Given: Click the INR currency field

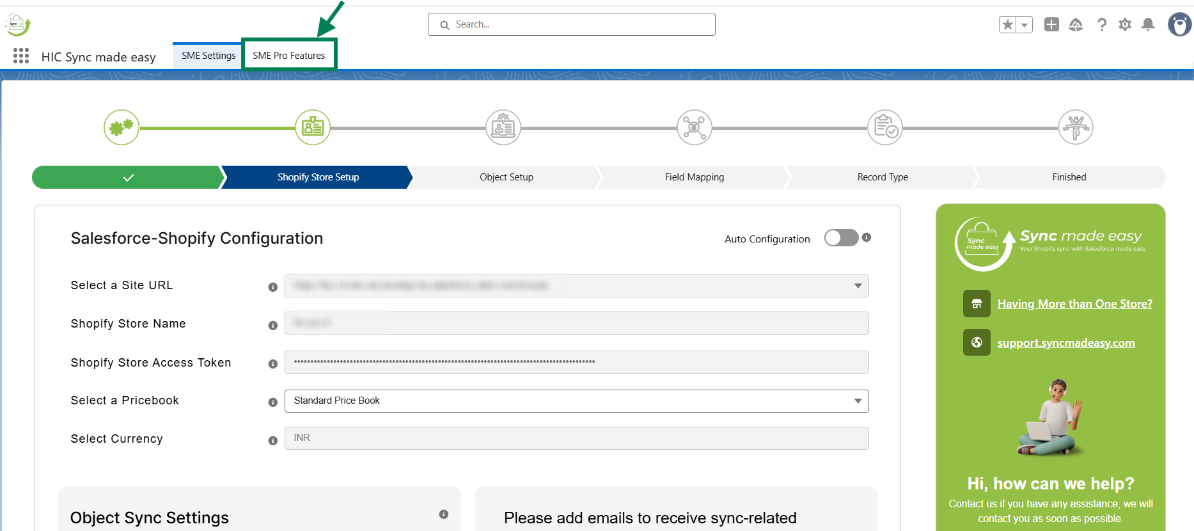Looking at the screenshot, I should 576,439.
